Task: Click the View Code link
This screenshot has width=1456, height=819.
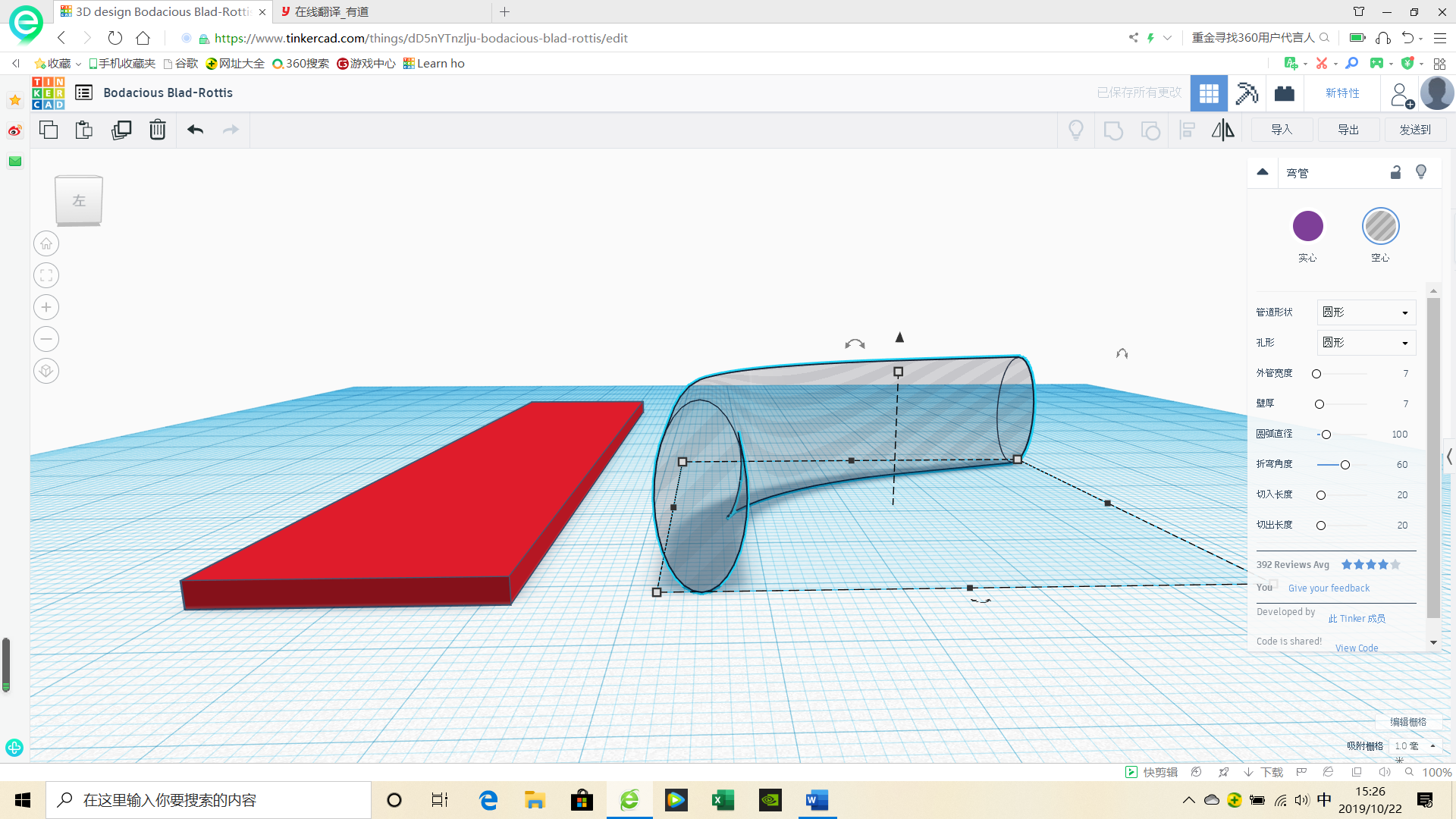Action: point(1357,648)
